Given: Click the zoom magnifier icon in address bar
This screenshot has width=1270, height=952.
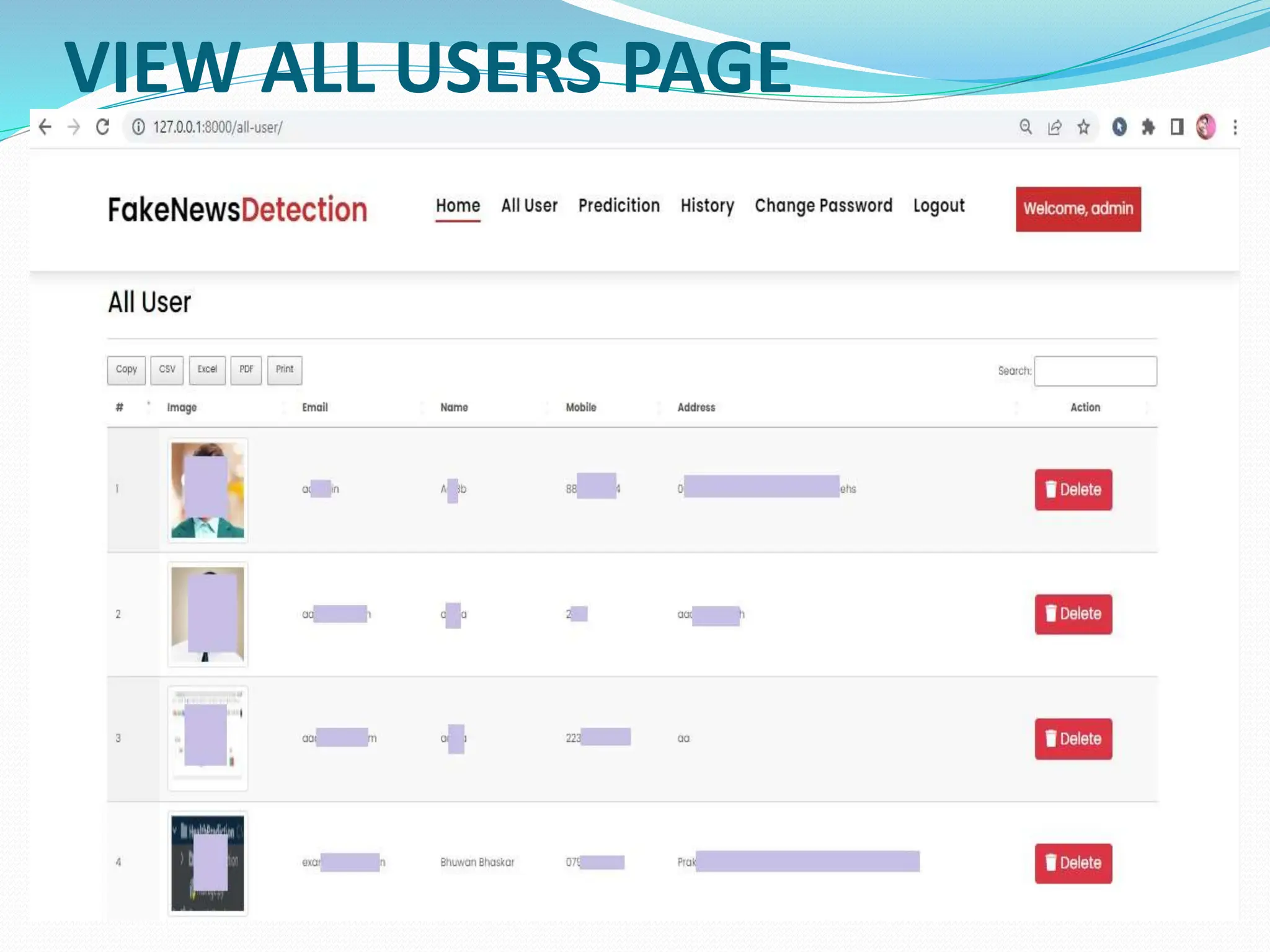Looking at the screenshot, I should (1026, 127).
